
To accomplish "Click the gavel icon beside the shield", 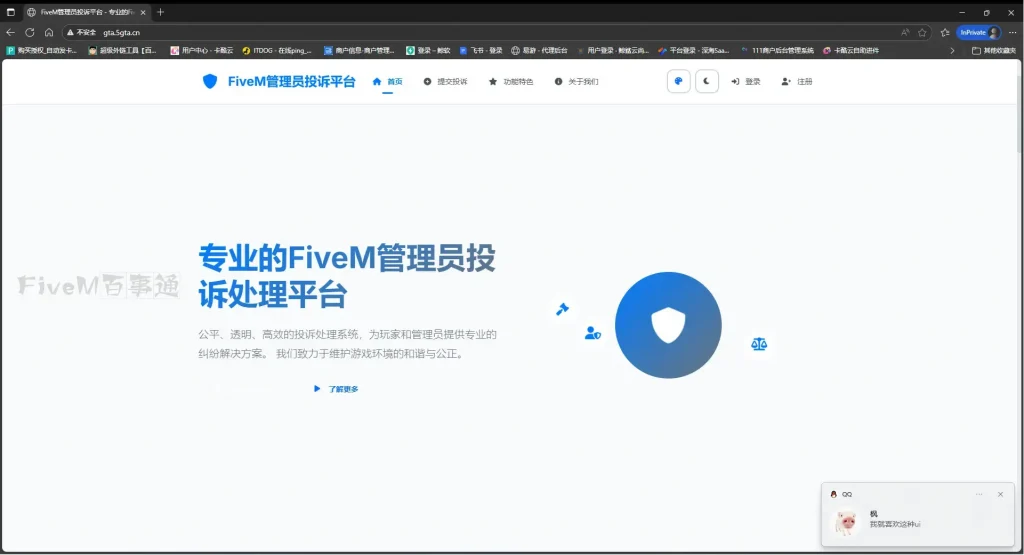I will (x=562, y=309).
